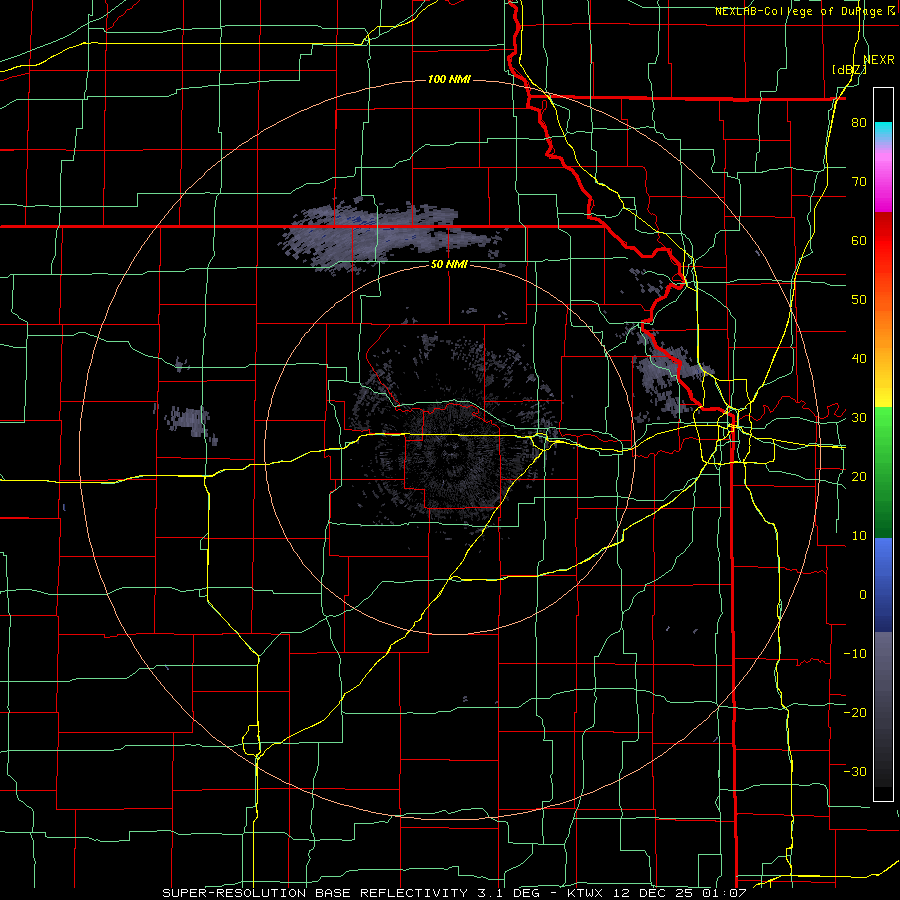Click the red segment of the reflectivity color bar
This screenshot has height=900, width=900.
pyautogui.click(x=883, y=241)
